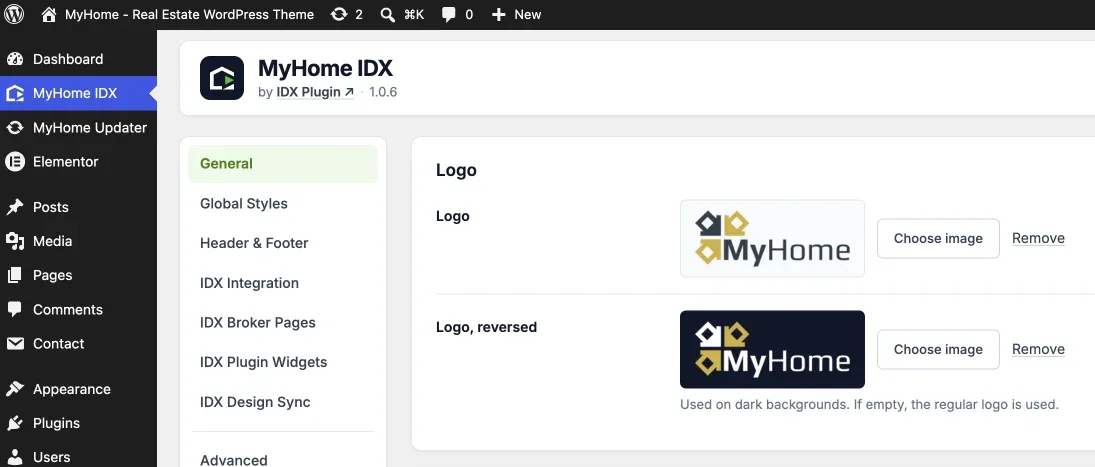This screenshot has width=1095, height=467.
Task: Click the MyHome IDX plugin logo
Action: (x=222, y=78)
